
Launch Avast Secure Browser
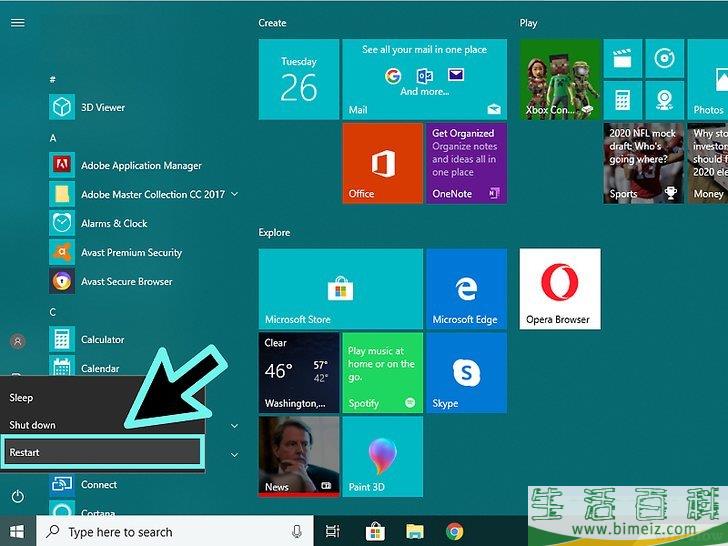point(126,282)
